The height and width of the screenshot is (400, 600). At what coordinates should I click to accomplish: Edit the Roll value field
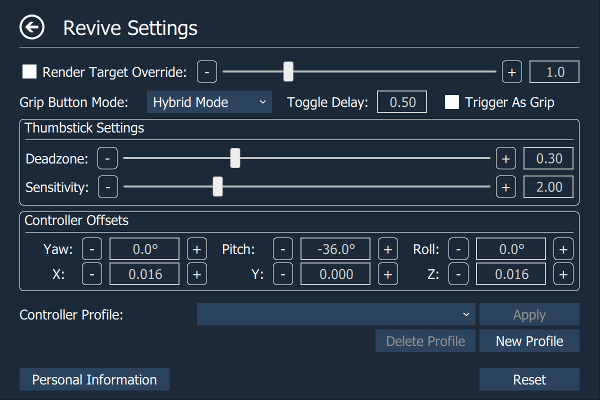coord(511,249)
